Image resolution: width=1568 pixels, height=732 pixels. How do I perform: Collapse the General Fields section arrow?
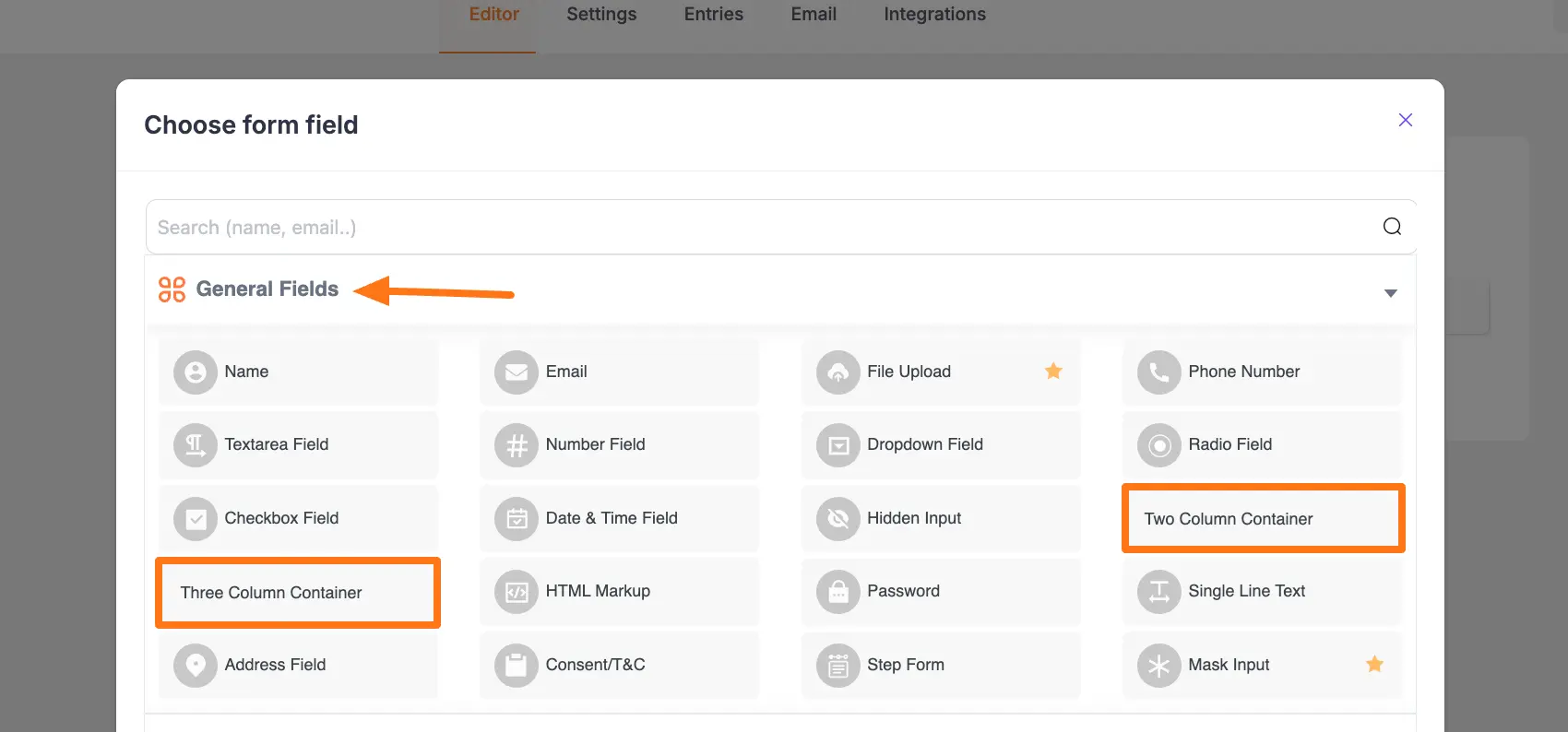point(1390,293)
